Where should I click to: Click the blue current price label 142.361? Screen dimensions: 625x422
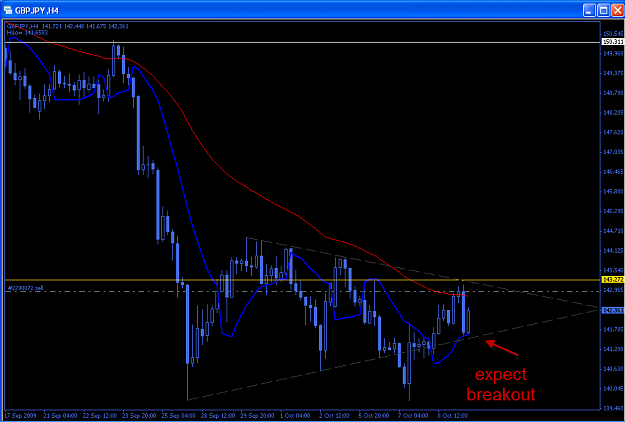pos(613,310)
